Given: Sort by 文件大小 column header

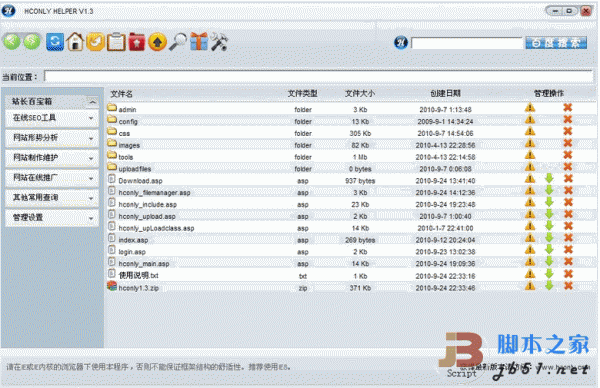Looking at the screenshot, I should pyautogui.click(x=360, y=93).
